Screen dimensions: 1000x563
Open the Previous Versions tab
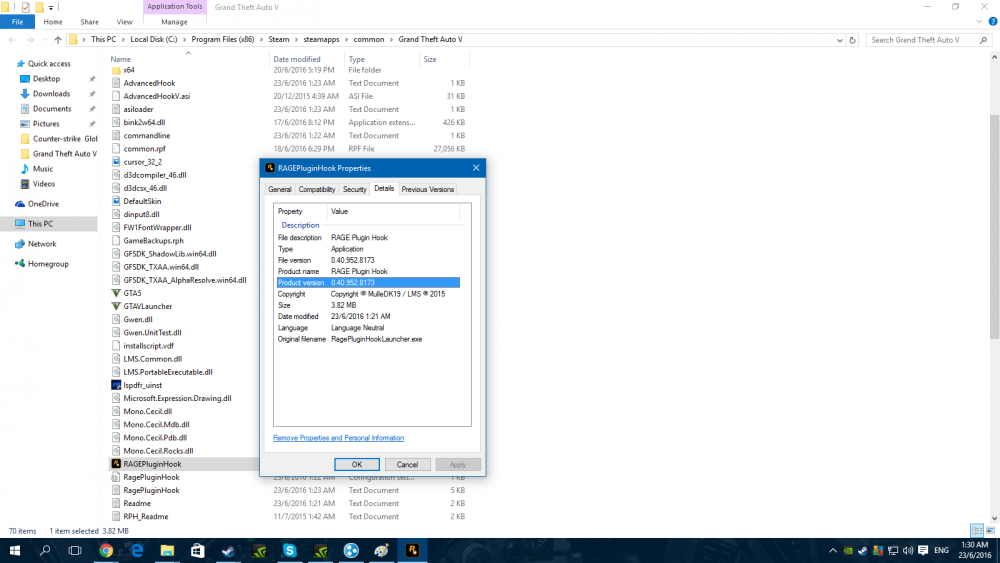pyautogui.click(x=427, y=189)
